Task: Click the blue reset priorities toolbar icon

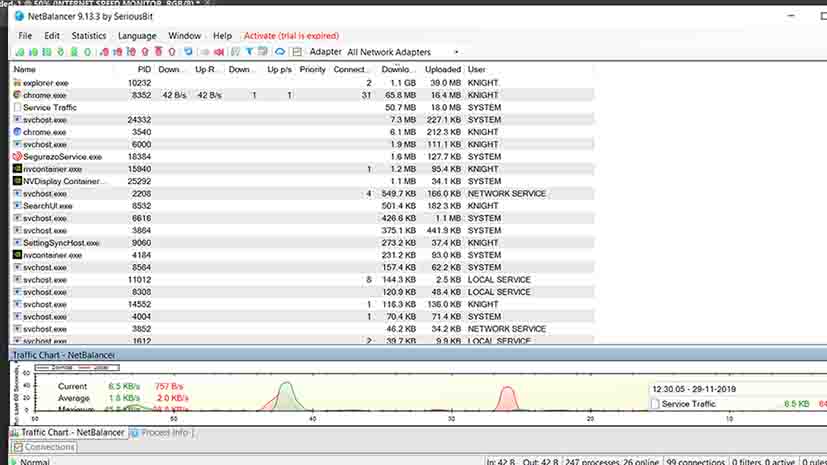Action: (x=188, y=52)
